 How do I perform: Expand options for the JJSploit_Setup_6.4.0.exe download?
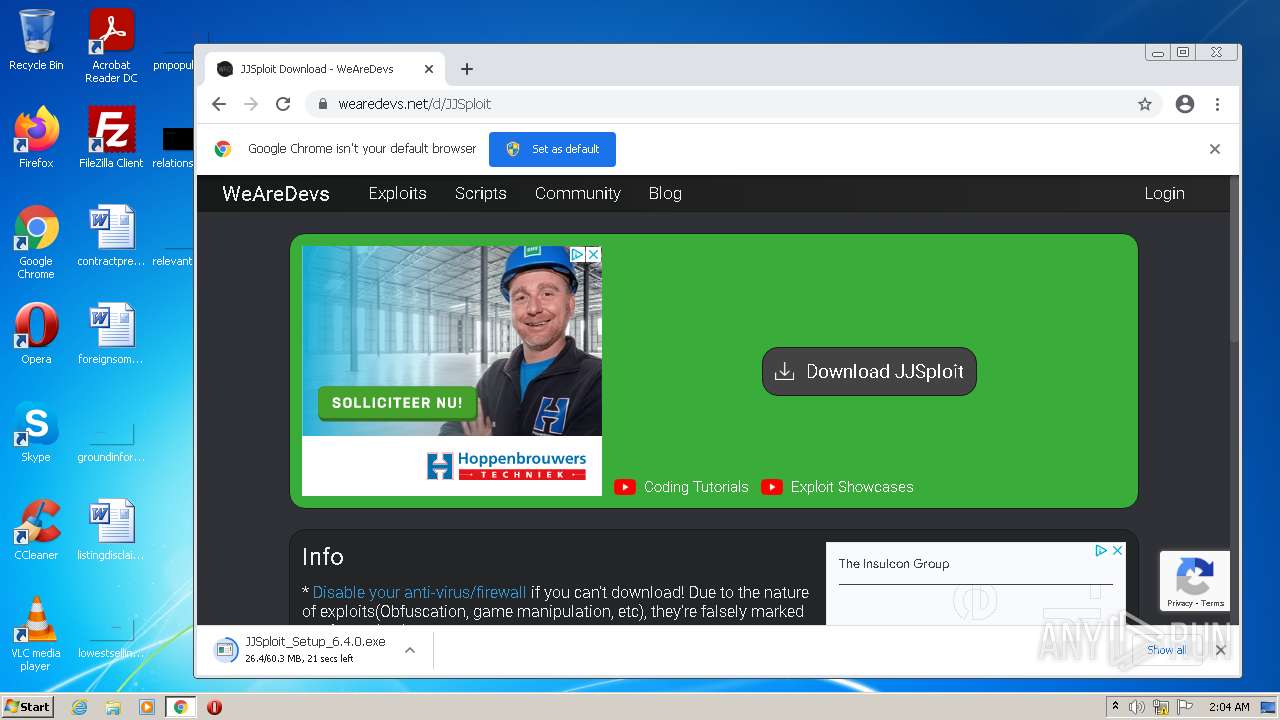[x=409, y=650]
